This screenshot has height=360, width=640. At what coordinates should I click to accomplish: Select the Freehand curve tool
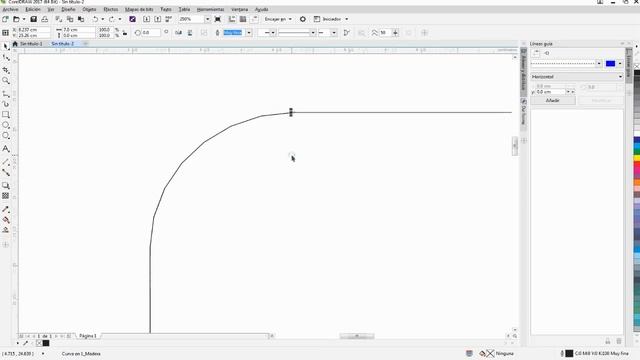[x=6, y=94]
